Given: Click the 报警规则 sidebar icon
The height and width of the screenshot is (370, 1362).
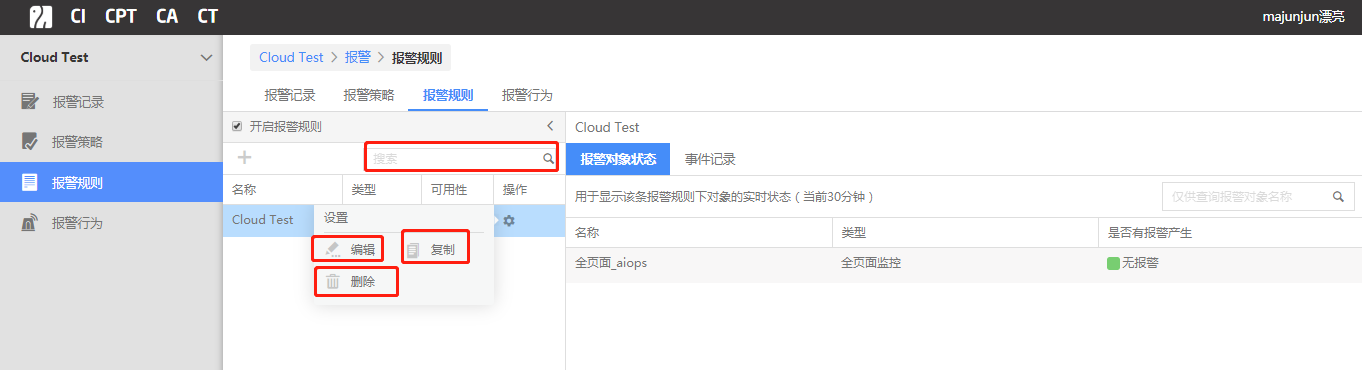Looking at the screenshot, I should [x=30, y=182].
